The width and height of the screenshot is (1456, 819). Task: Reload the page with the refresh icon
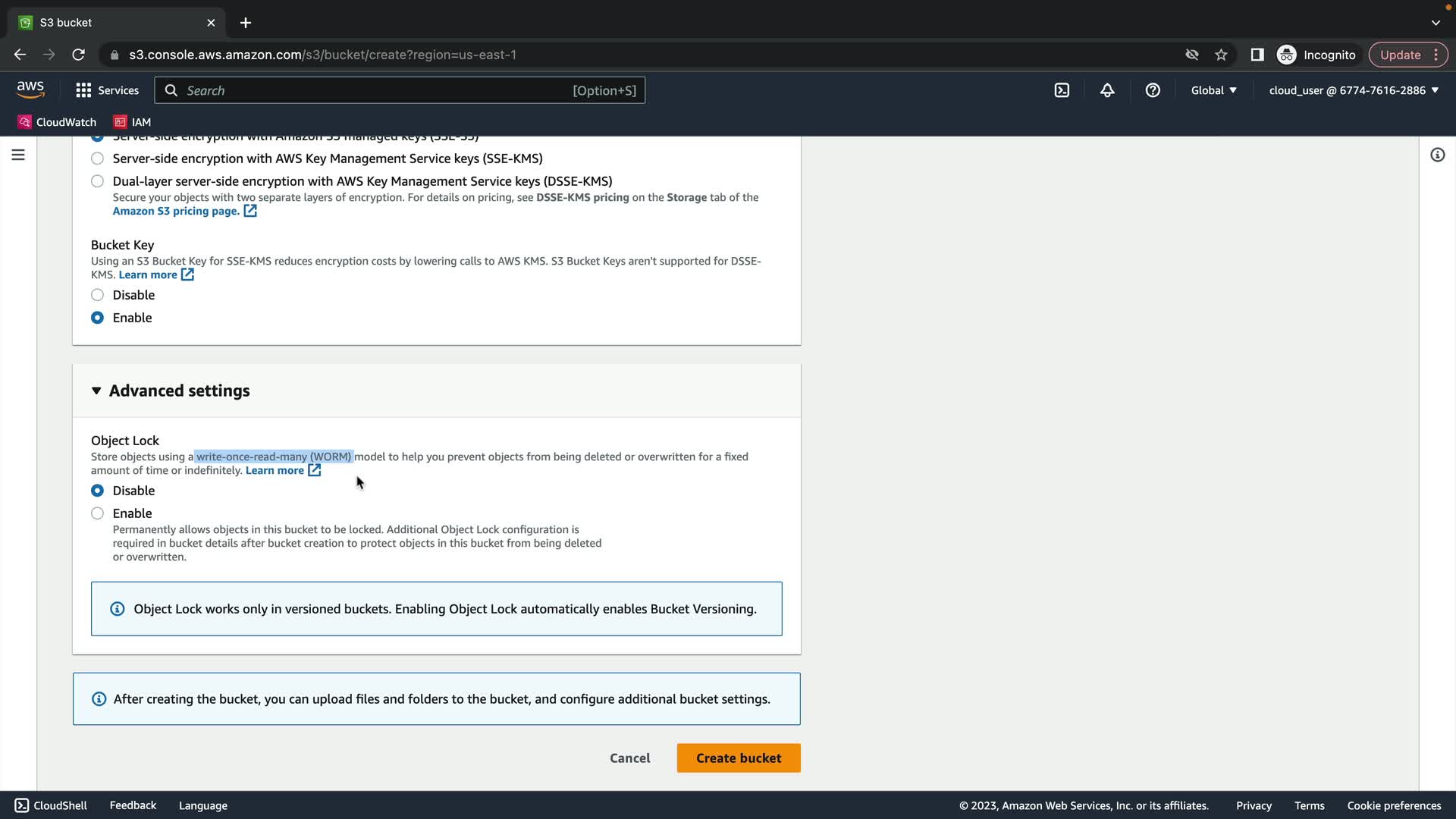point(78,55)
